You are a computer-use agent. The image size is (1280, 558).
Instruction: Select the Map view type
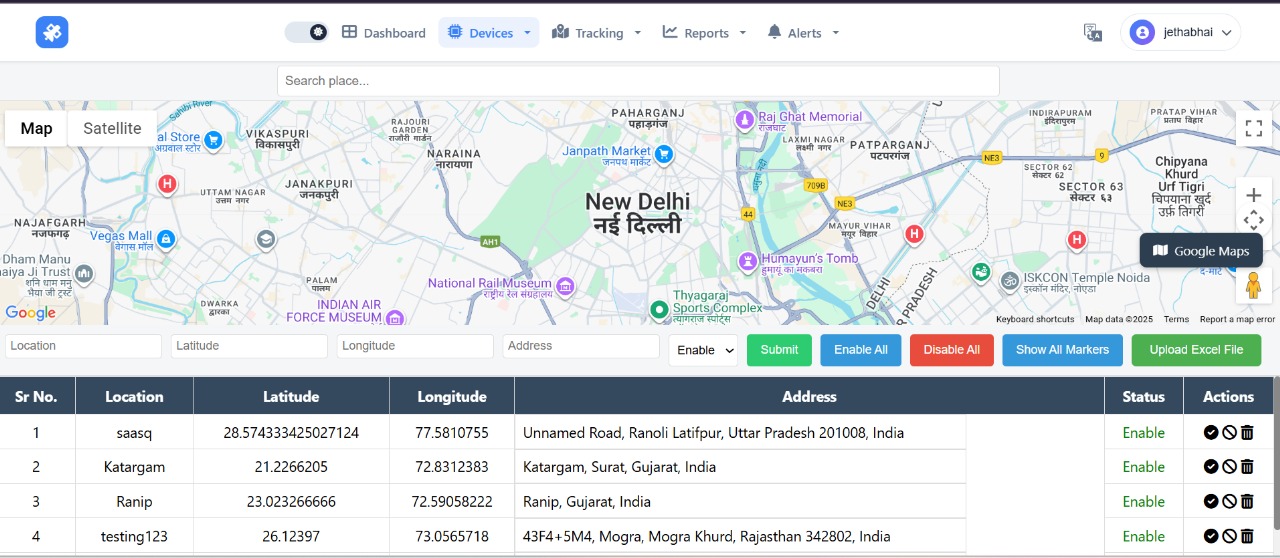(36, 128)
